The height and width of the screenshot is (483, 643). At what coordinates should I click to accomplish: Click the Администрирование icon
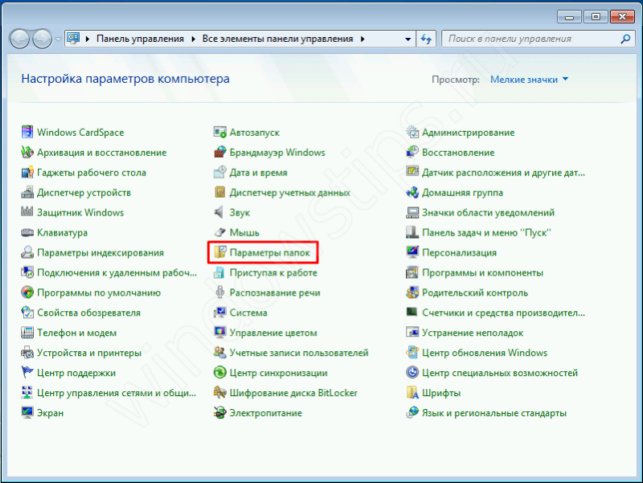pyautogui.click(x=412, y=132)
